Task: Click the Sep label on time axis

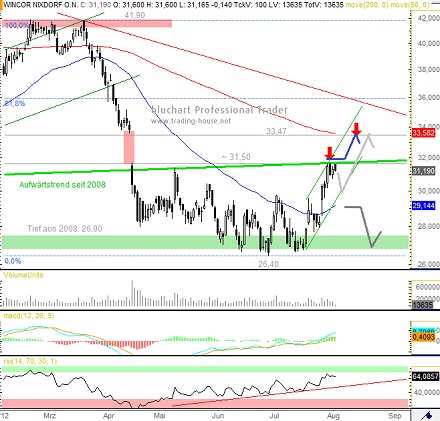Action: [395, 416]
